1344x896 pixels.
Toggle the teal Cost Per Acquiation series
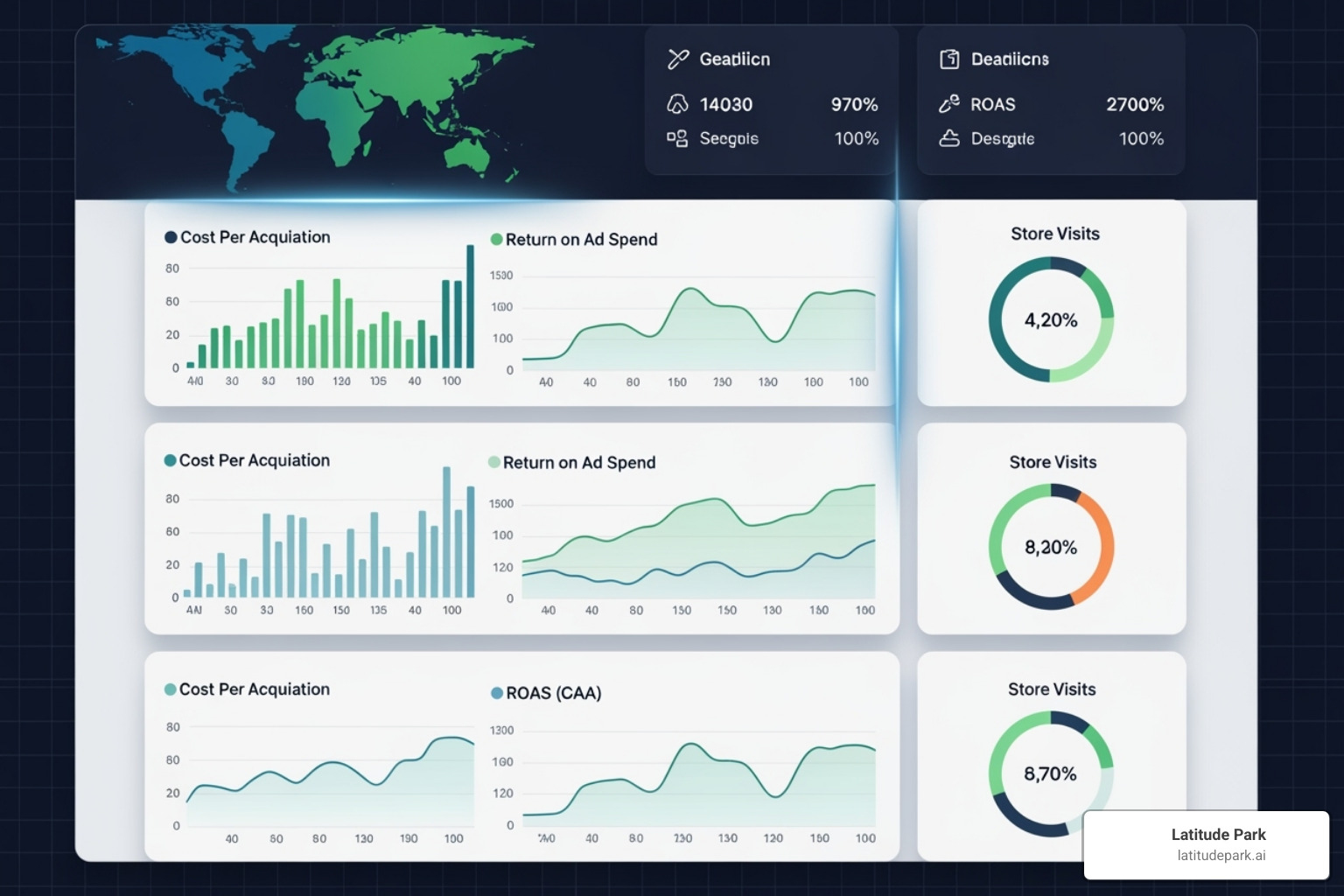[171, 460]
